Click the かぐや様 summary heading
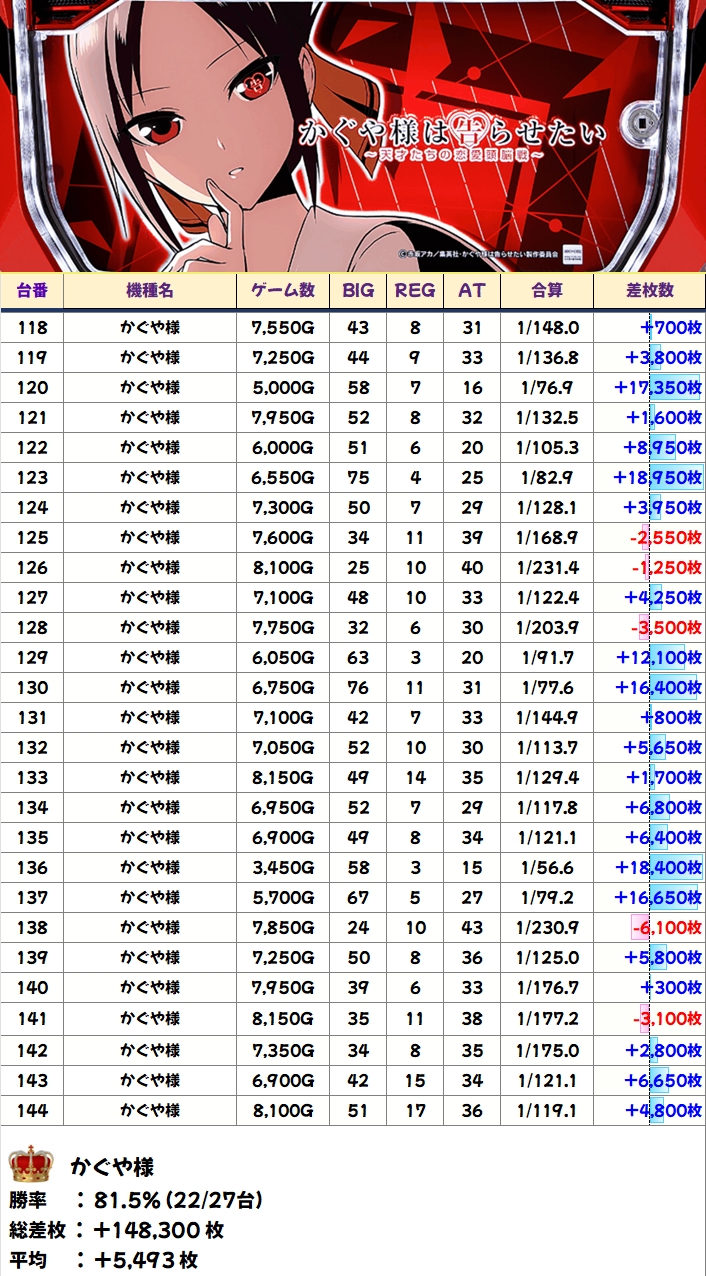 (x=112, y=1166)
